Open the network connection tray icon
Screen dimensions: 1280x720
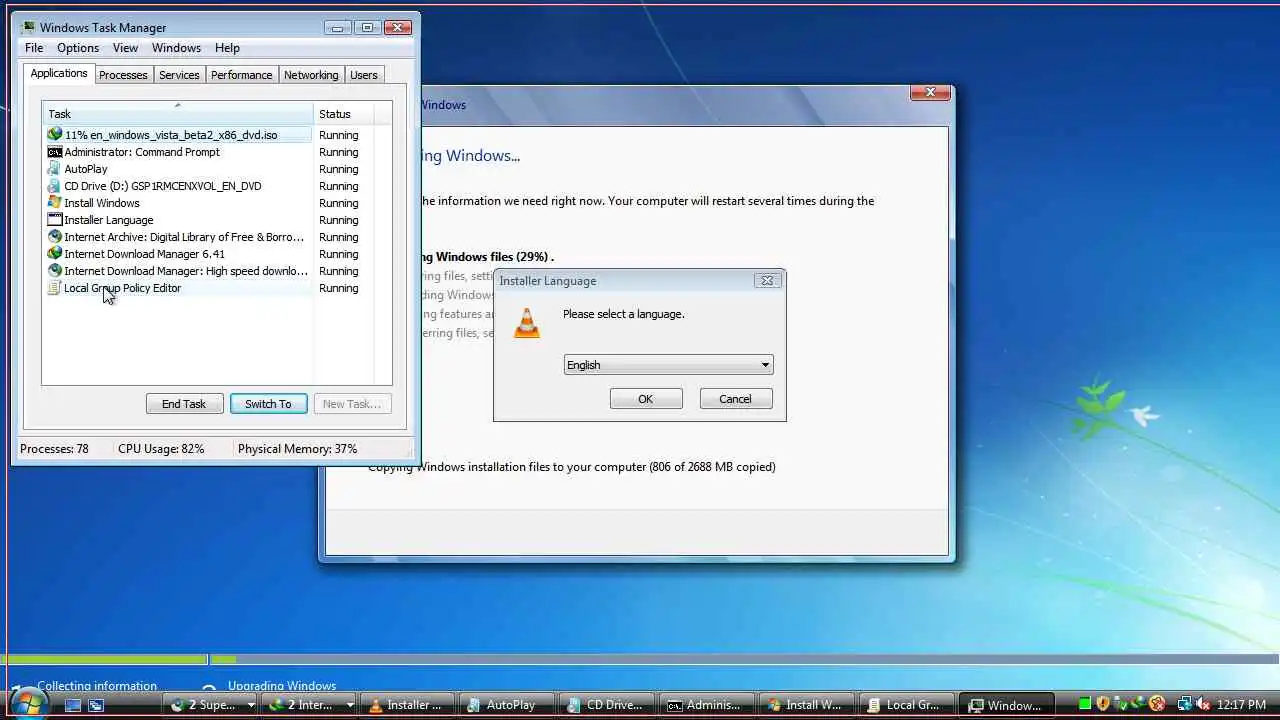coord(1184,705)
